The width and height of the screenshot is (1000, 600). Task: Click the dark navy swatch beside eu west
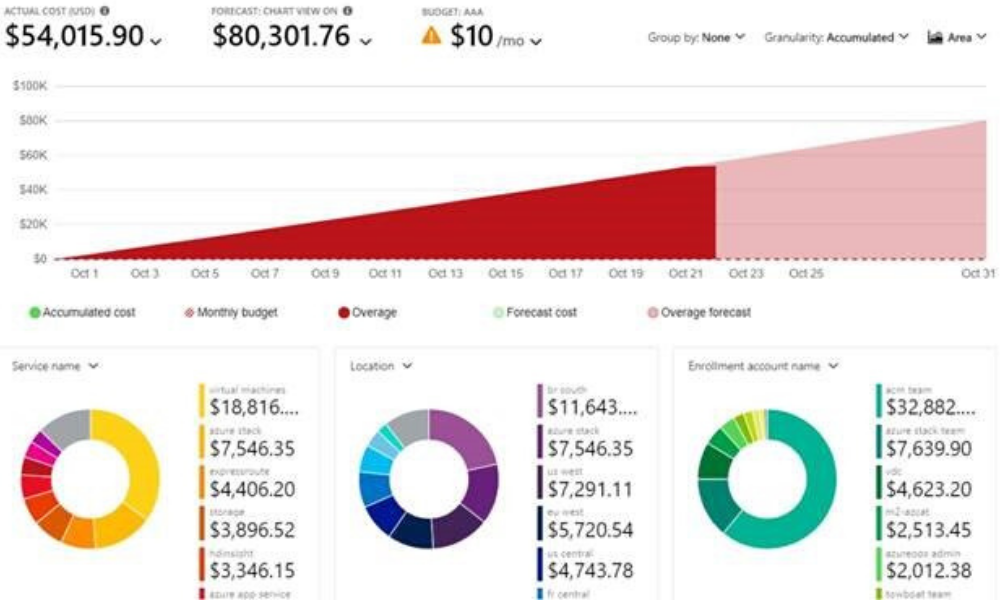coord(540,523)
